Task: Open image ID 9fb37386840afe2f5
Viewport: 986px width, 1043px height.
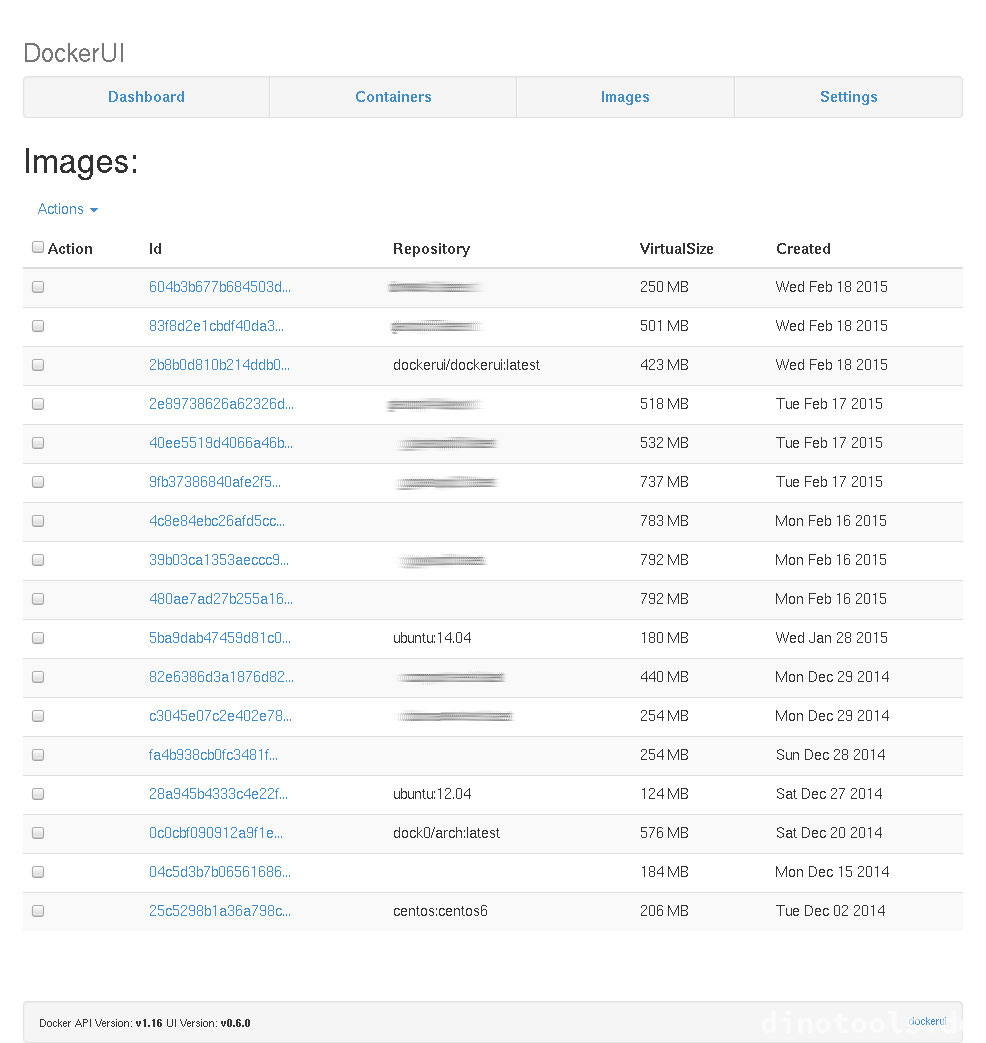Action: [215, 482]
